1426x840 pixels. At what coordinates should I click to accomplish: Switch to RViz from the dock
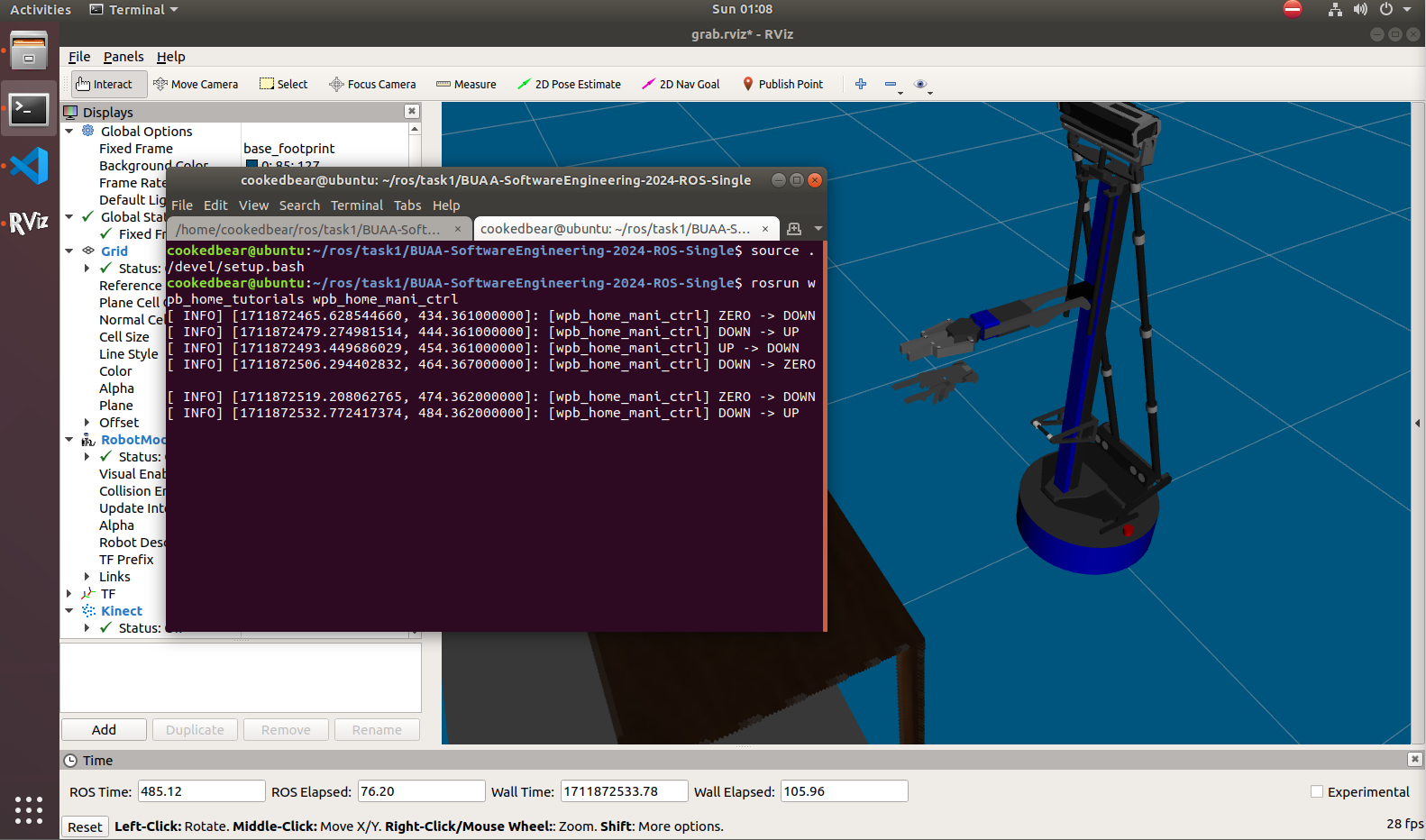coord(29,222)
